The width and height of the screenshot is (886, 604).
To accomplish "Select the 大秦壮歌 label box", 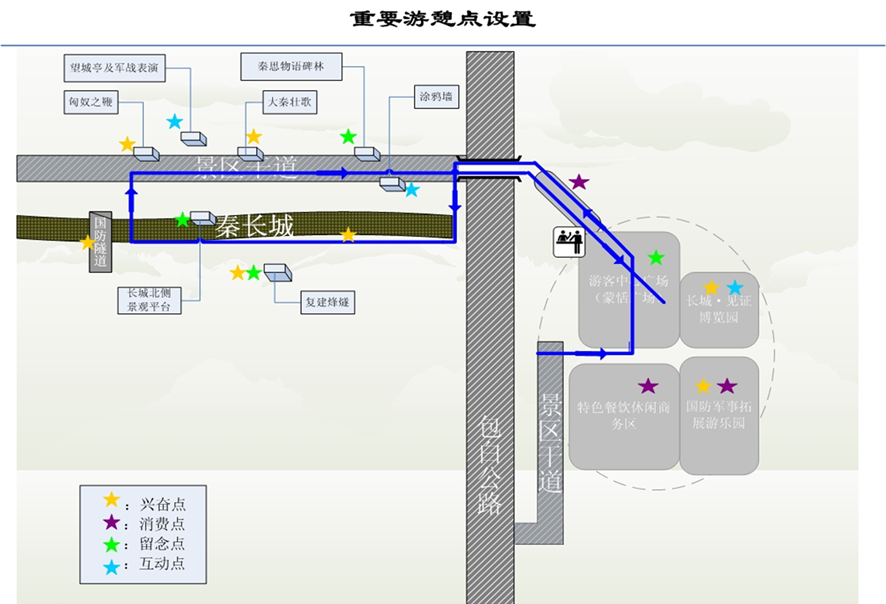I will point(288,102).
